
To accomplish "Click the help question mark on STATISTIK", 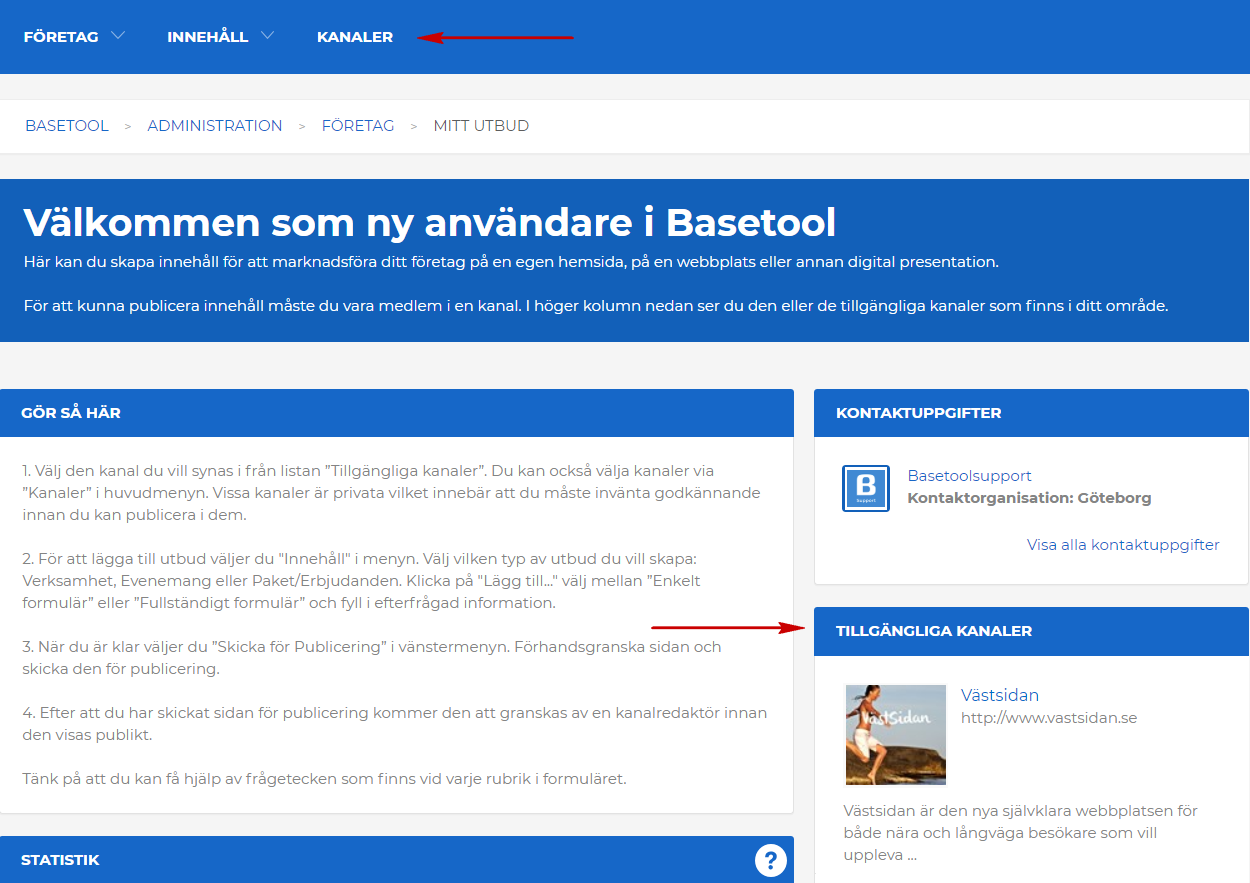I will click(x=771, y=860).
